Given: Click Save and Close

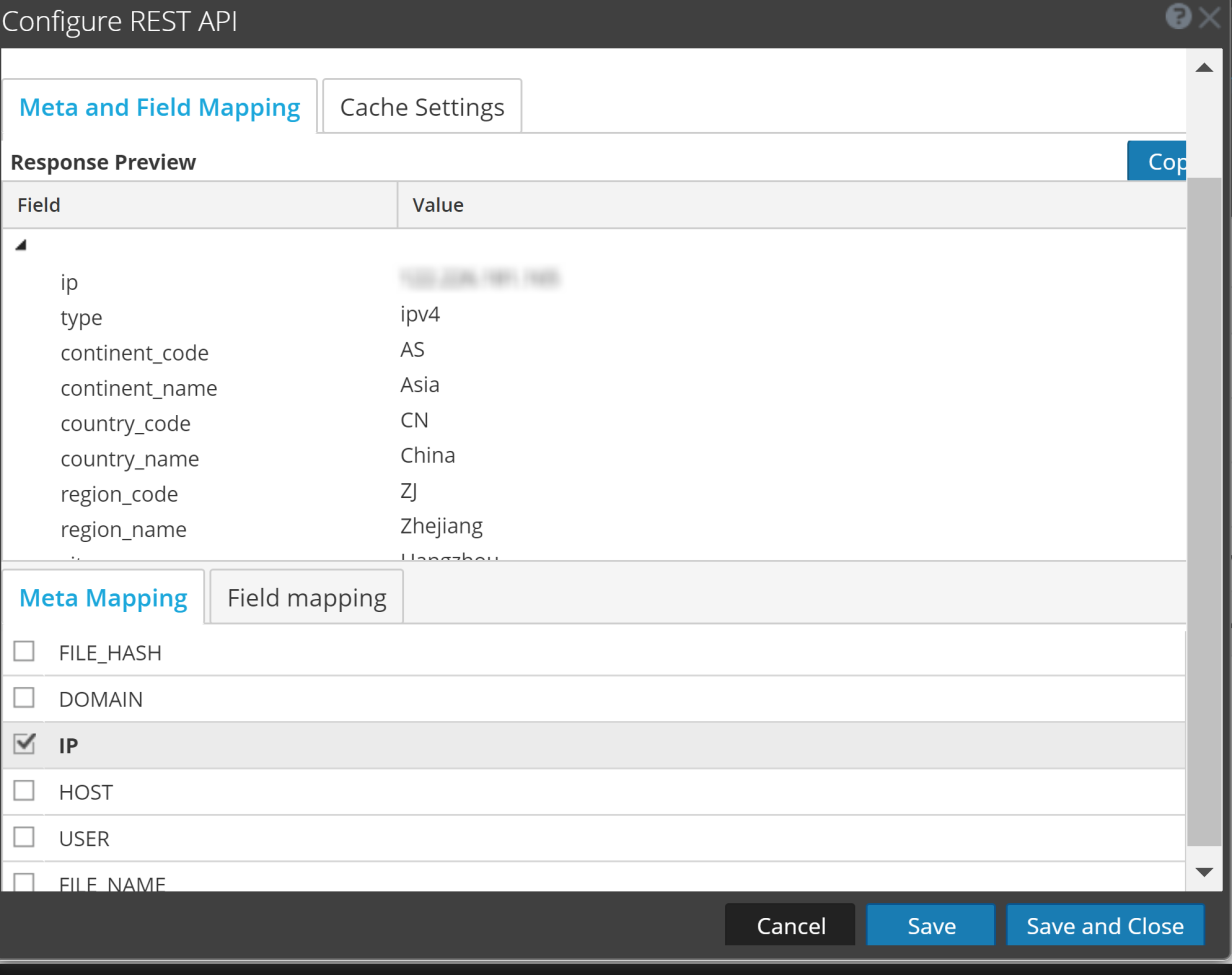Looking at the screenshot, I should (1105, 926).
